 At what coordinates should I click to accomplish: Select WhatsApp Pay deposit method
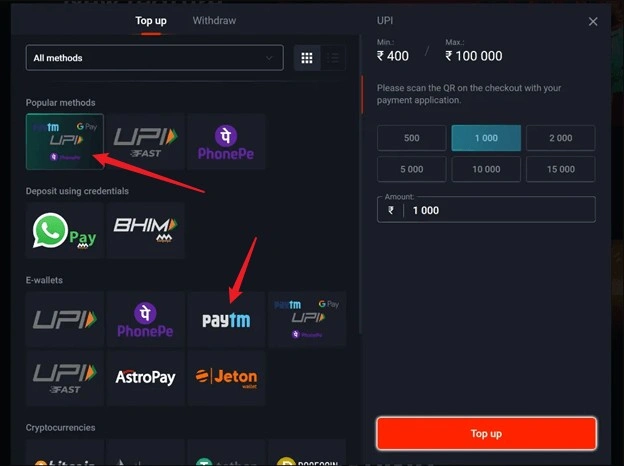pyautogui.click(x=65, y=230)
